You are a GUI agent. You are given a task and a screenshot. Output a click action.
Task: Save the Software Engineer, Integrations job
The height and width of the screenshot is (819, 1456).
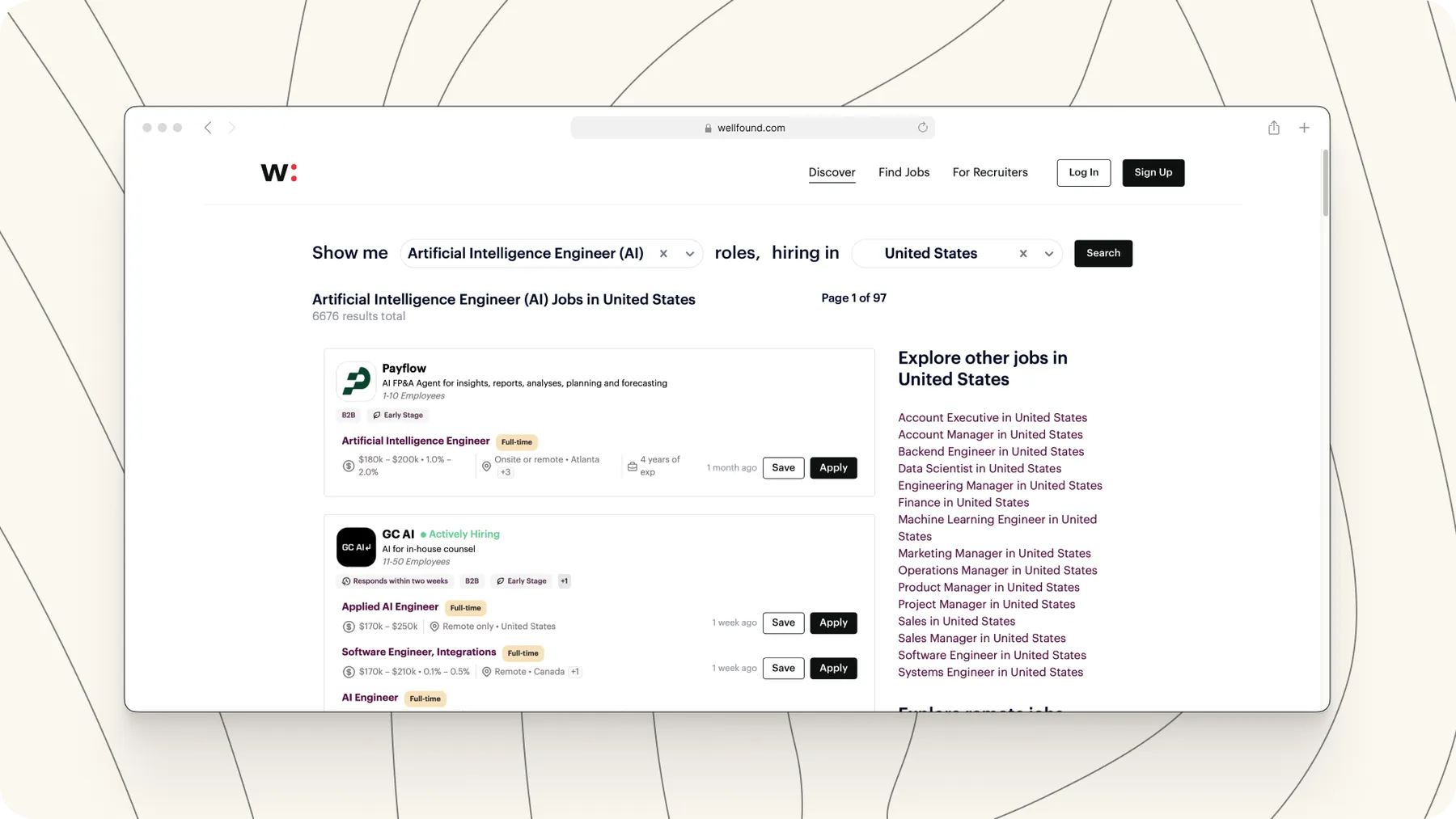783,668
